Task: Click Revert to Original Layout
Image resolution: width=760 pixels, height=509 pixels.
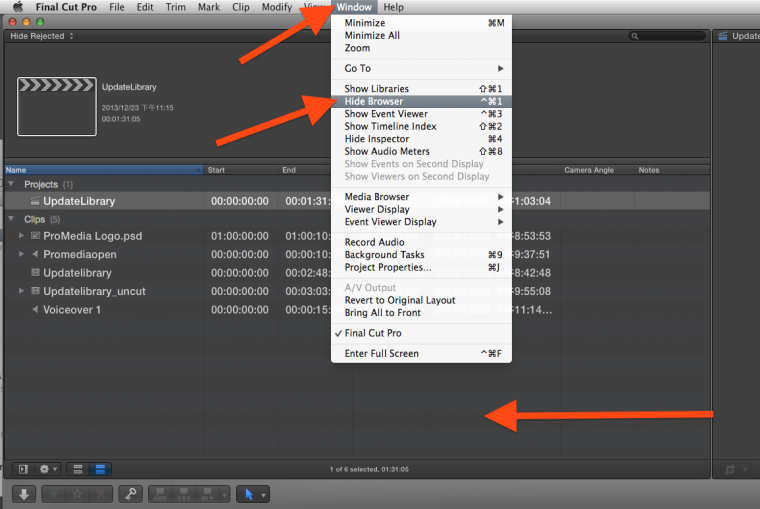Action: pyautogui.click(x=399, y=300)
